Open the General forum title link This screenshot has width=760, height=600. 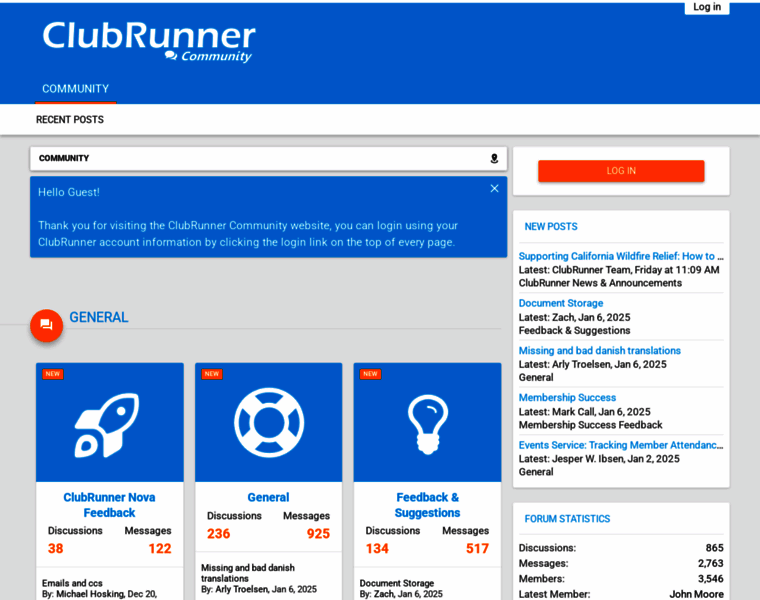(x=269, y=497)
